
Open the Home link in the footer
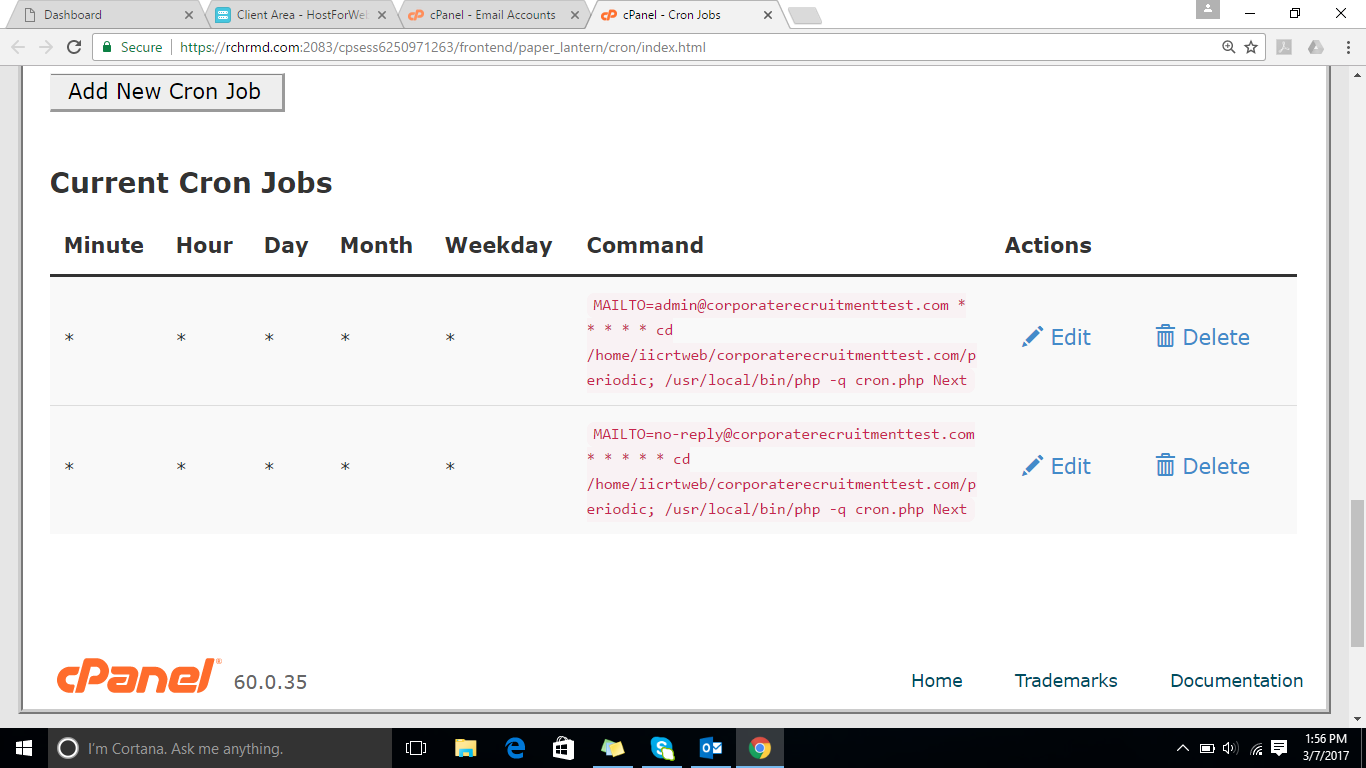click(x=937, y=681)
